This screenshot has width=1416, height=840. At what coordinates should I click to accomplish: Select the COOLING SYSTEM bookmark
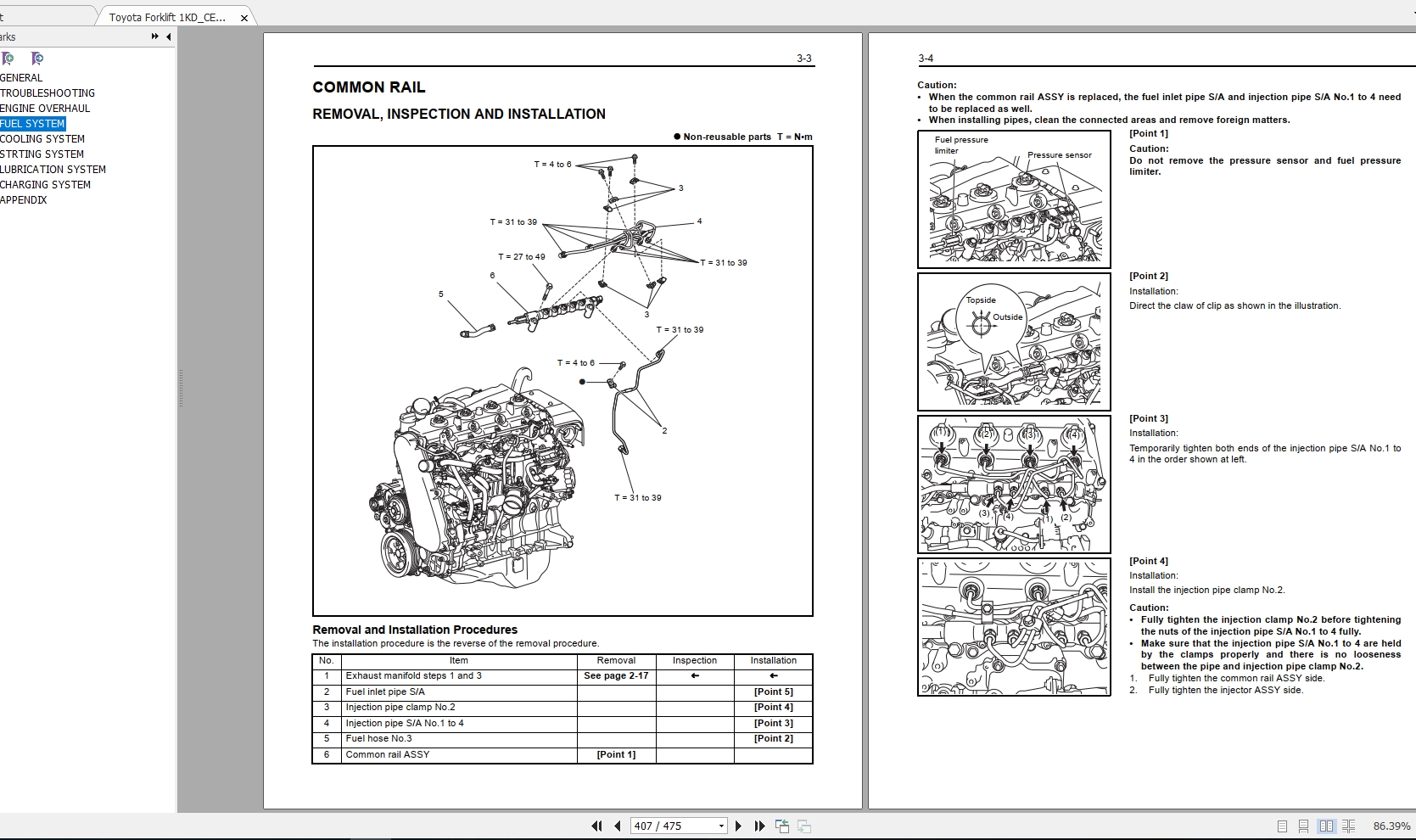[42, 138]
